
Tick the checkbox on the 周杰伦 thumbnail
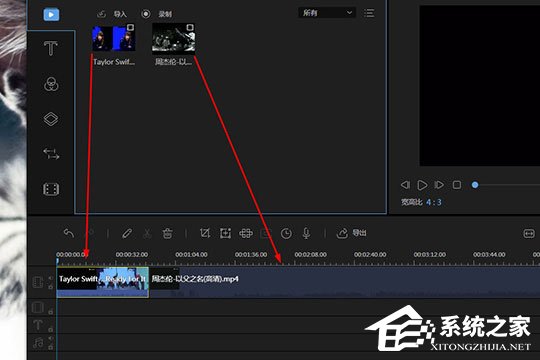coord(190,27)
